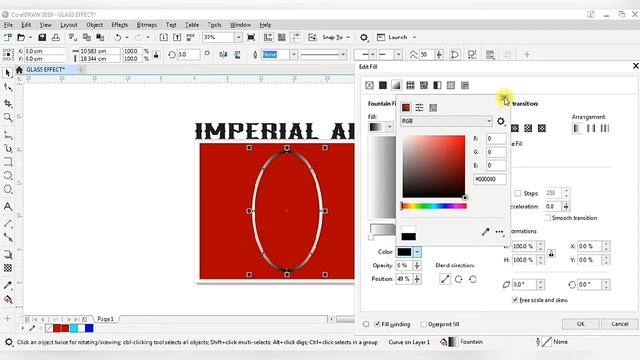
Task: Pick the eyedropper in color popup
Action: [485, 232]
